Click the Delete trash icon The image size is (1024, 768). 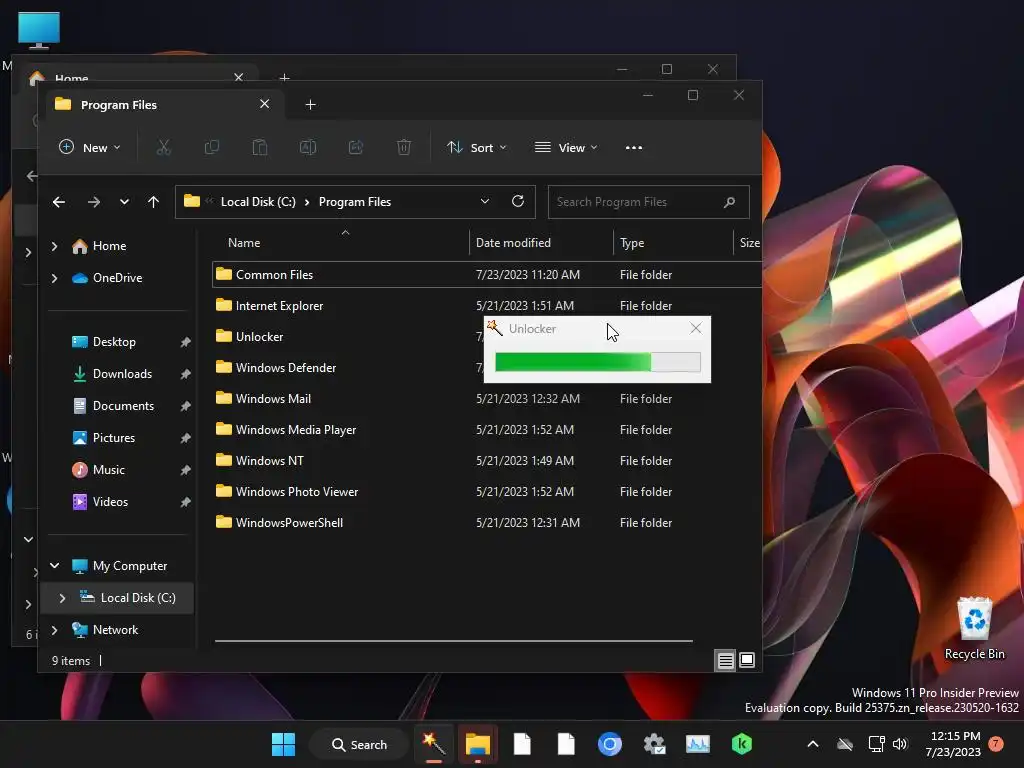click(x=404, y=148)
